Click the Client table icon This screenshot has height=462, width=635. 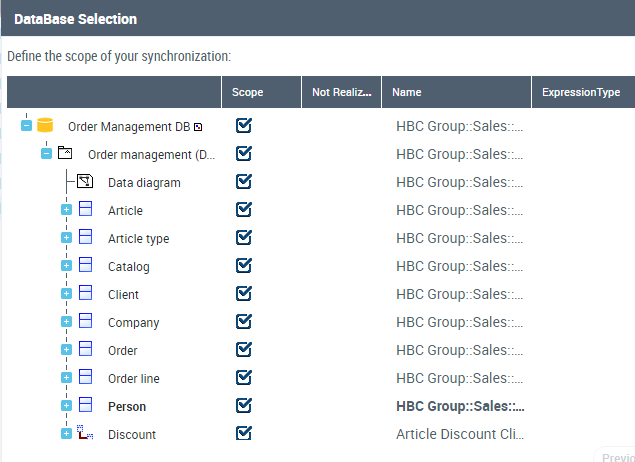85,294
